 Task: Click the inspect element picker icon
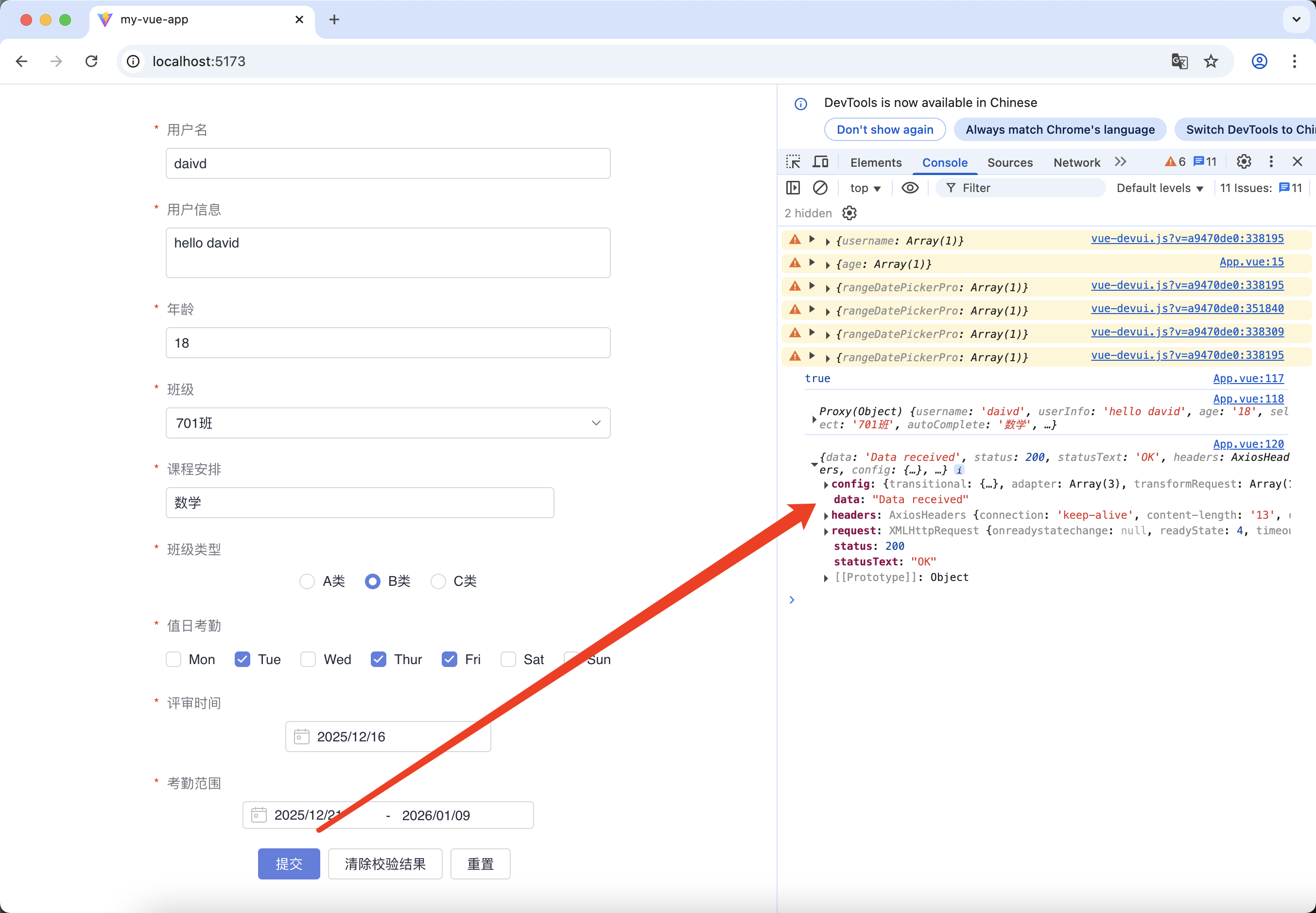coord(793,162)
